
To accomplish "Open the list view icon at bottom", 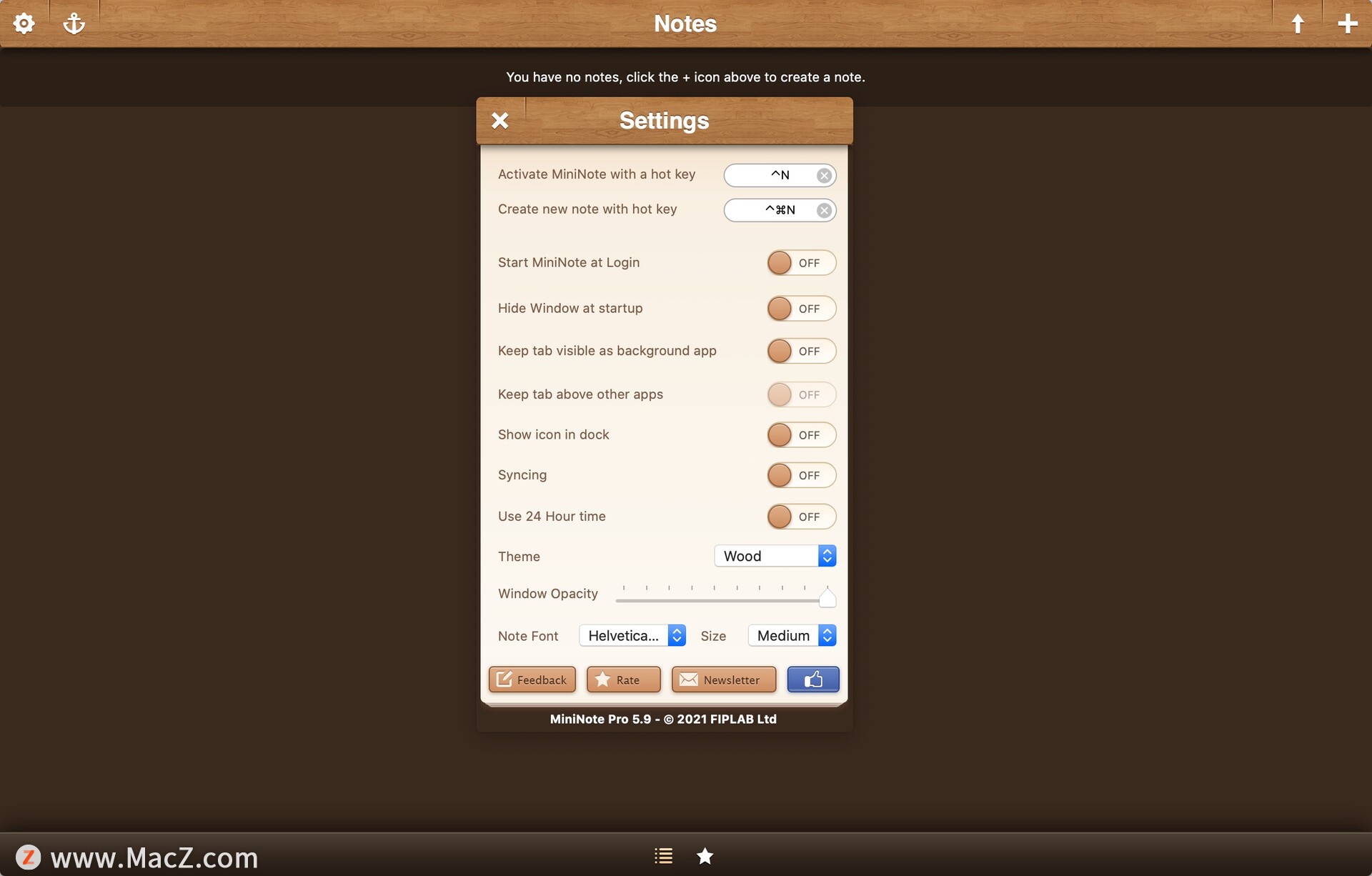I will click(x=663, y=855).
